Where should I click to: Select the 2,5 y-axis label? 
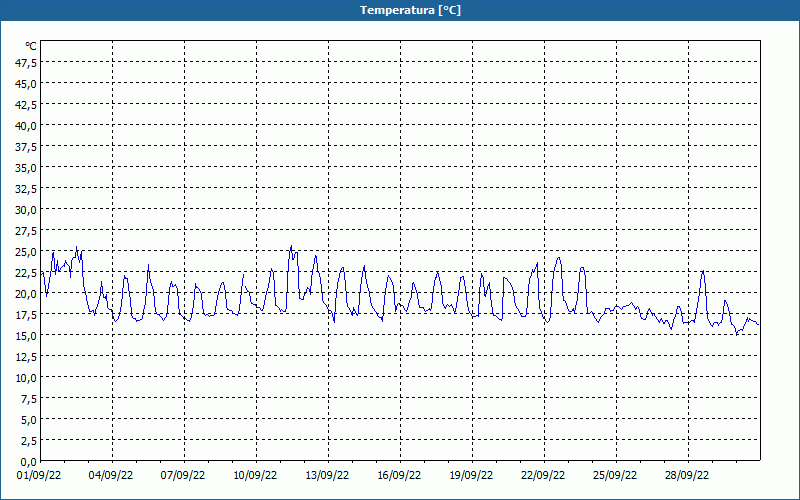(29, 441)
